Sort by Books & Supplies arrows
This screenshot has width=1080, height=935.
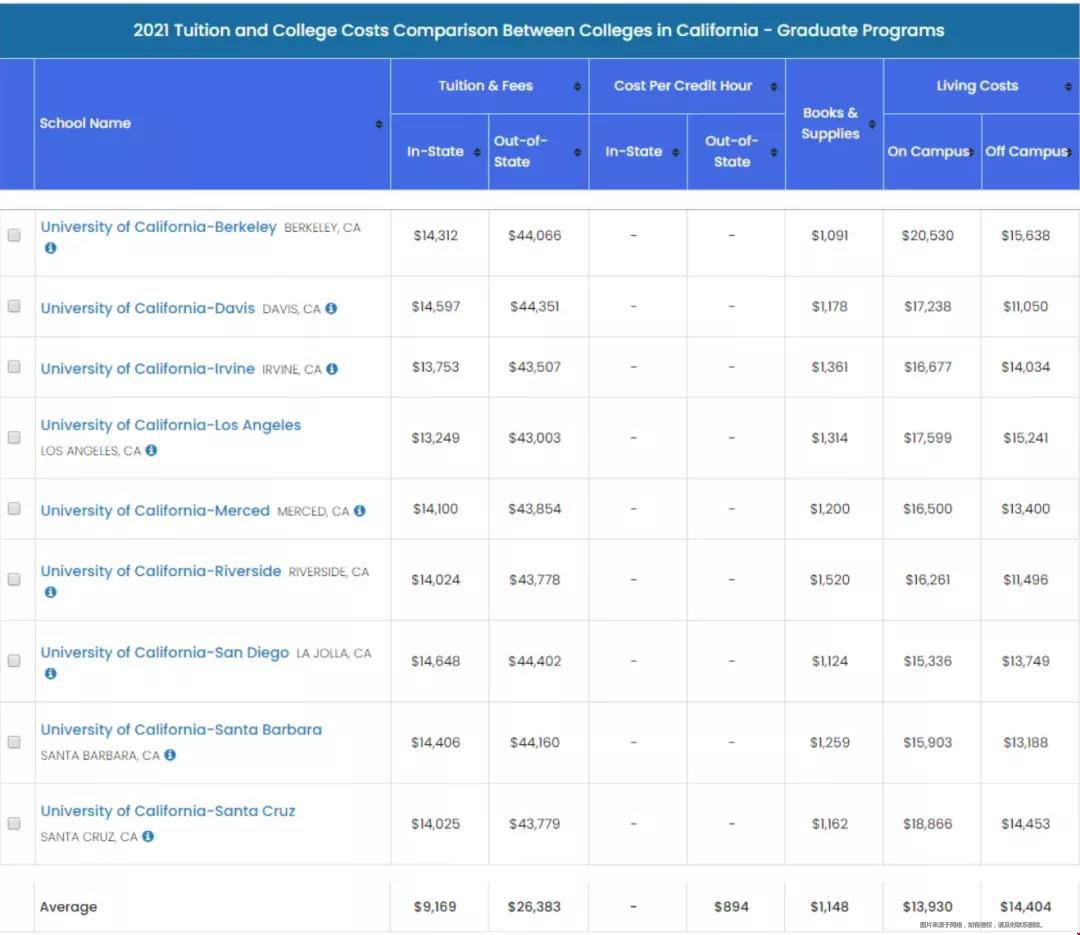coord(872,124)
